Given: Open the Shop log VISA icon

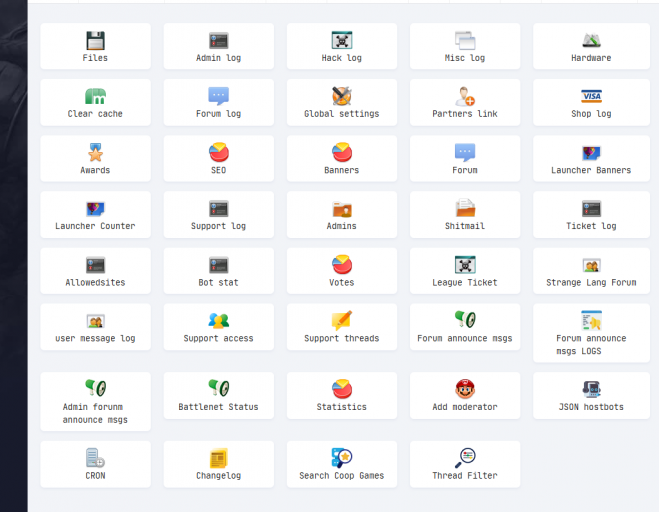Looking at the screenshot, I should [591, 96].
